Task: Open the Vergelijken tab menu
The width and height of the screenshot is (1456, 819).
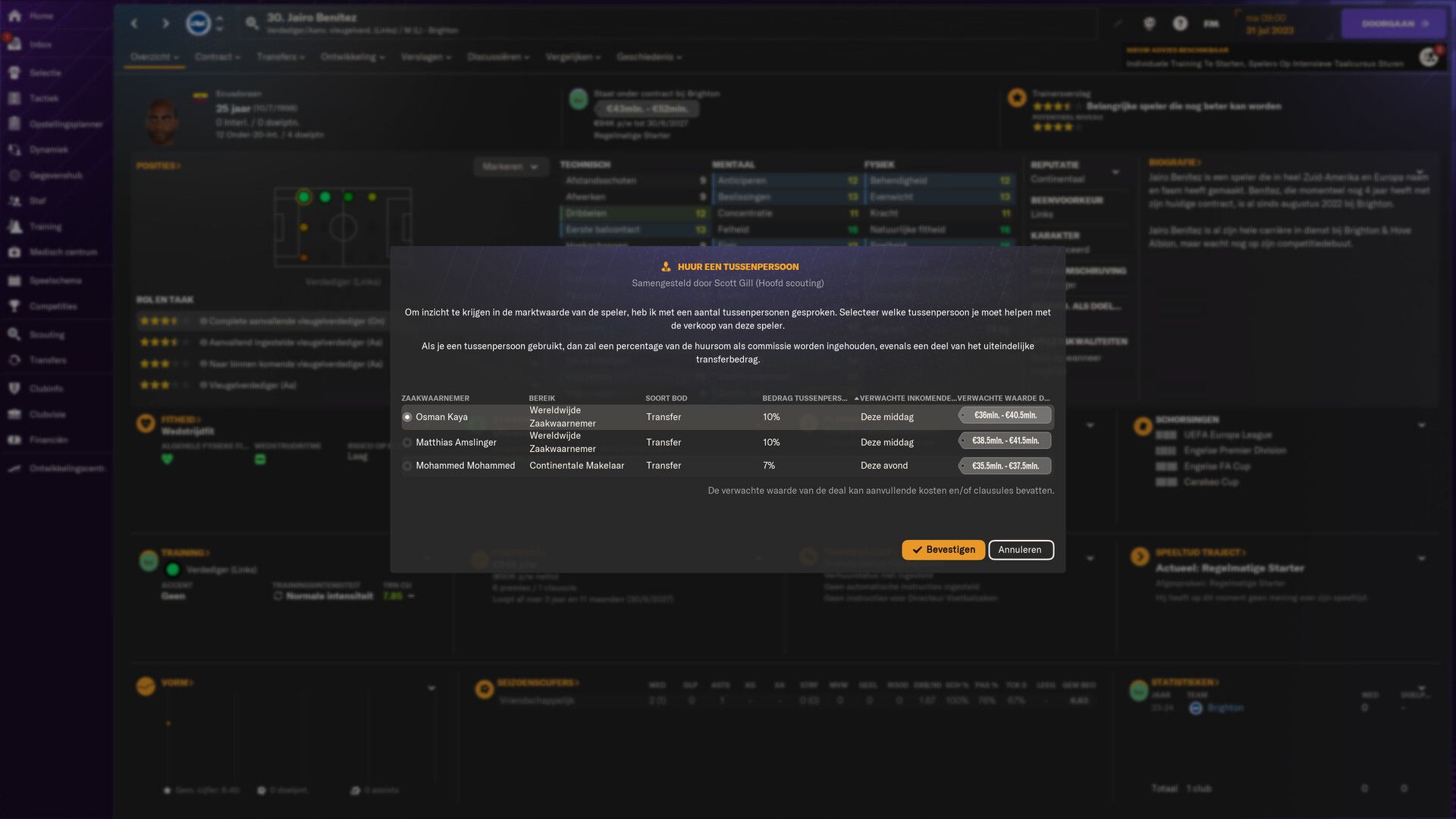Action: pos(573,57)
